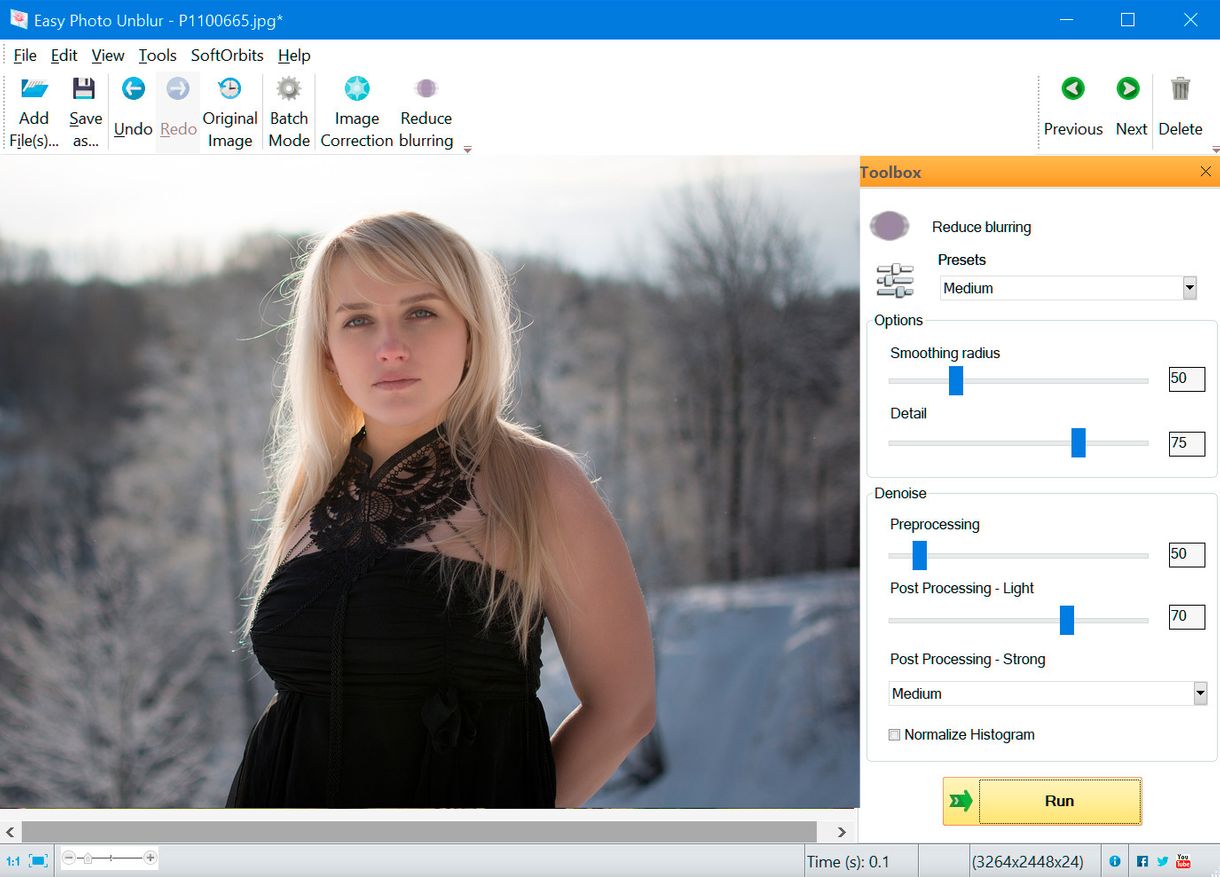The width and height of the screenshot is (1220, 877).
Task: Click the Add File(s) toolbar icon
Action: point(34,90)
